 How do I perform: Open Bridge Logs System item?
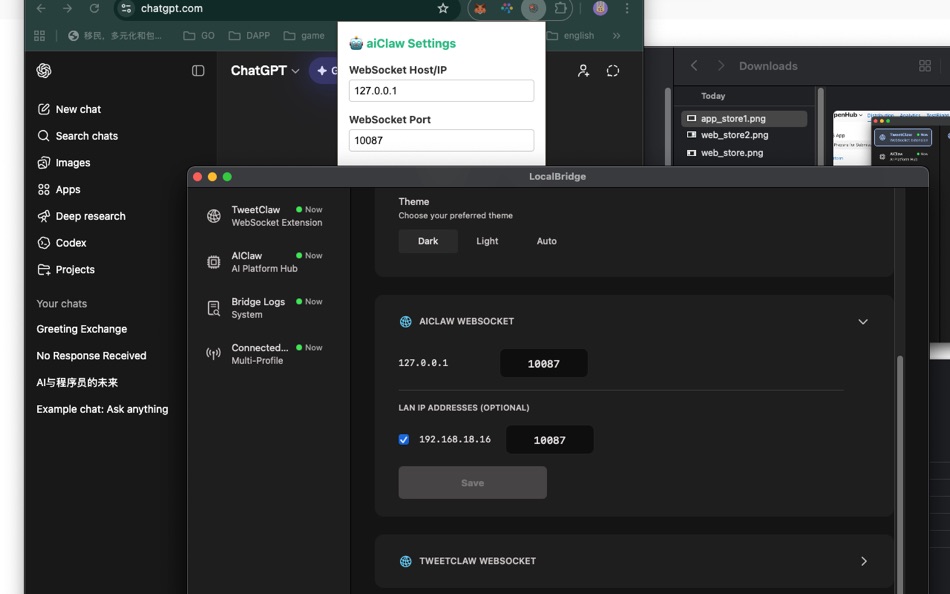click(x=268, y=308)
